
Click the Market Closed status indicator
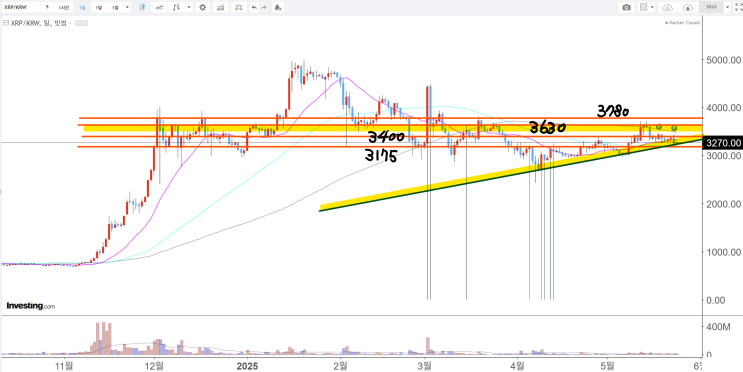[x=682, y=23]
